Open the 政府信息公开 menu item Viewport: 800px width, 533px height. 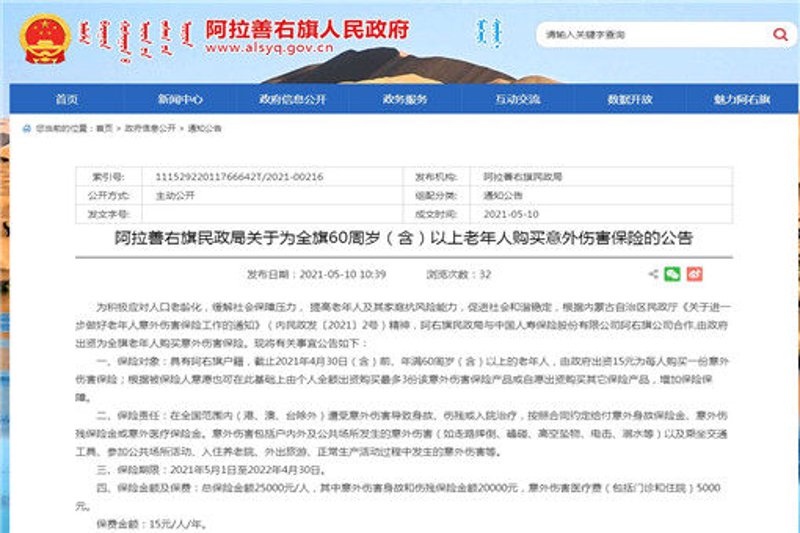coord(292,99)
